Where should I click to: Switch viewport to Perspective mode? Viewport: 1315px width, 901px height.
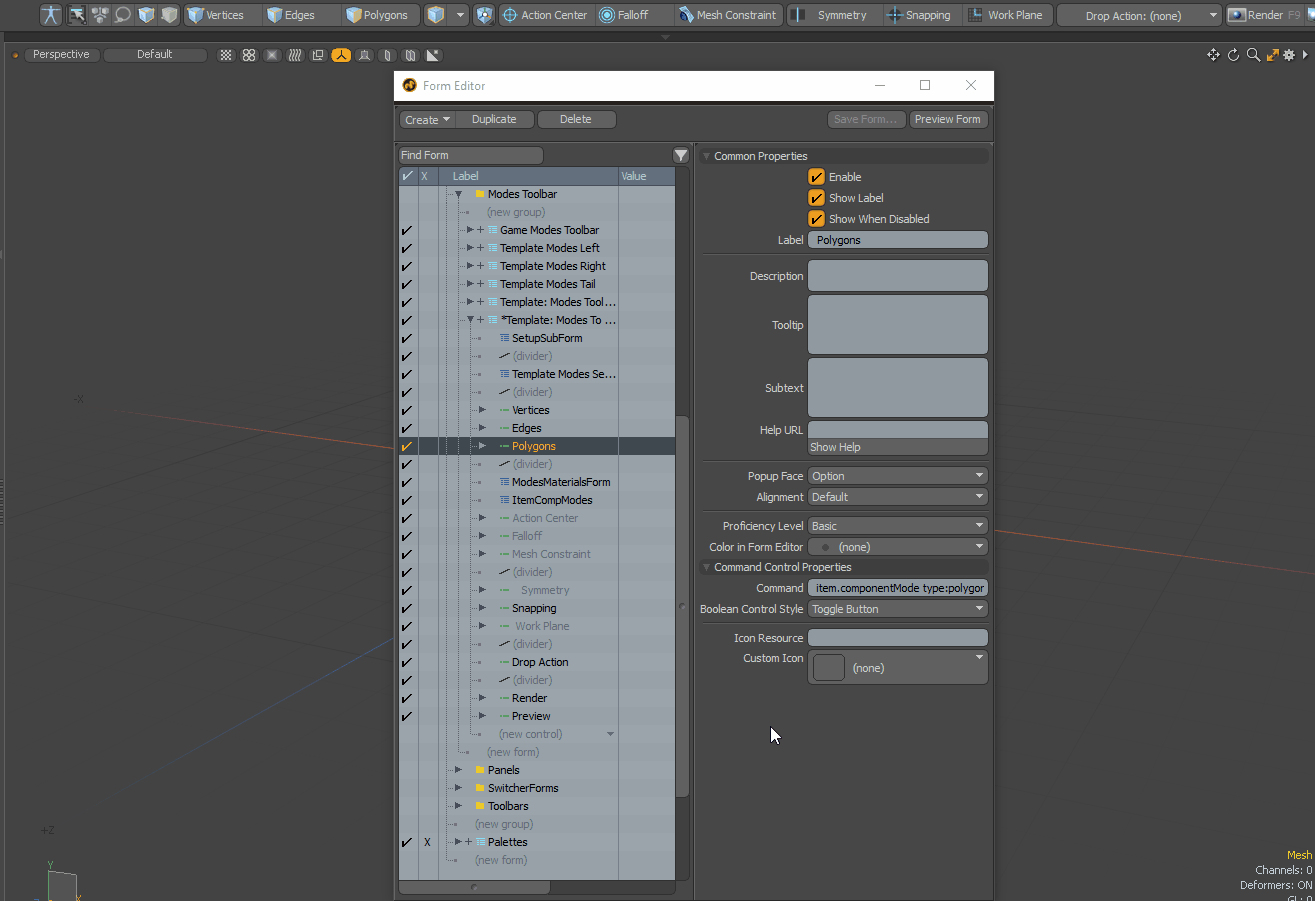point(61,54)
